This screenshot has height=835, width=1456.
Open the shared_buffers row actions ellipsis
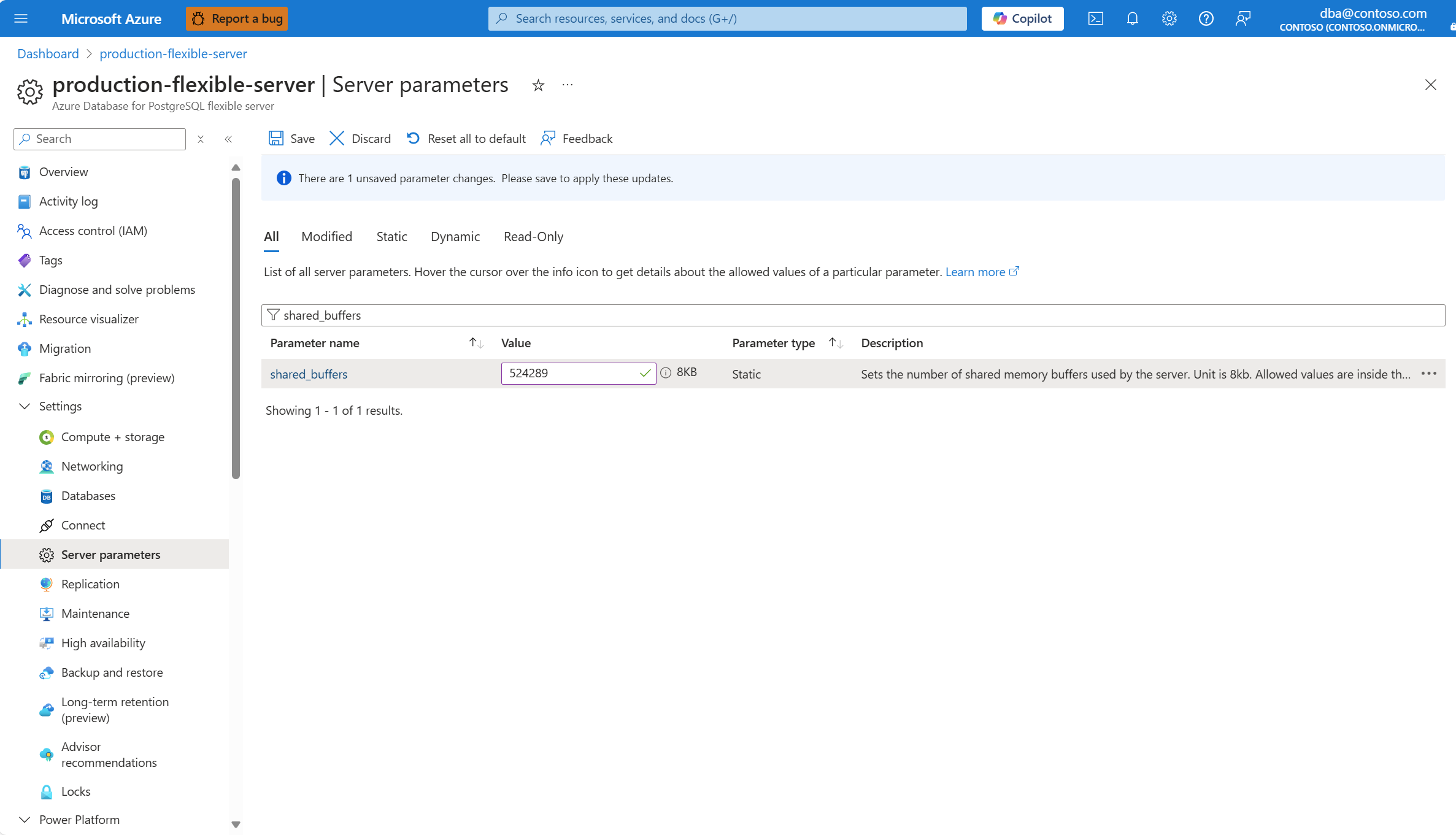point(1430,373)
